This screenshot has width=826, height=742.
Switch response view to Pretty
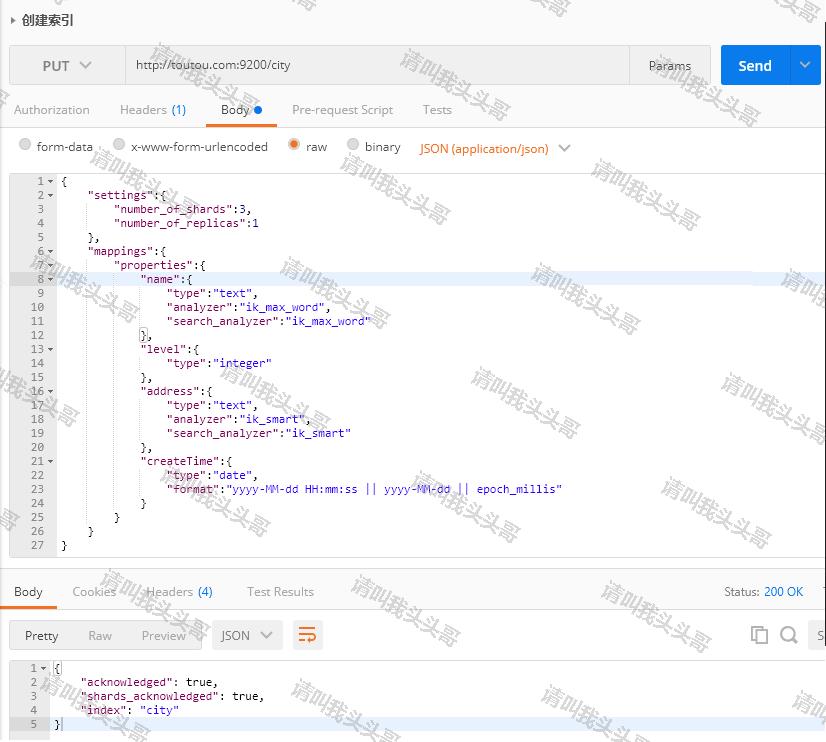pos(42,636)
